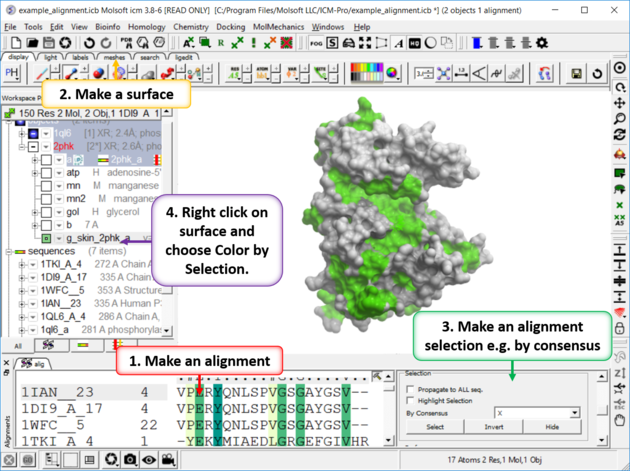
Task: Toggle g_skin_2phk_a surface visibility box
Action: click(x=46, y=238)
